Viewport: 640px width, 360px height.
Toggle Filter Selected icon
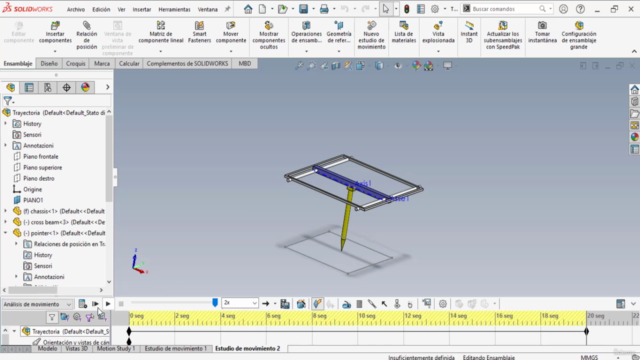[89, 317]
